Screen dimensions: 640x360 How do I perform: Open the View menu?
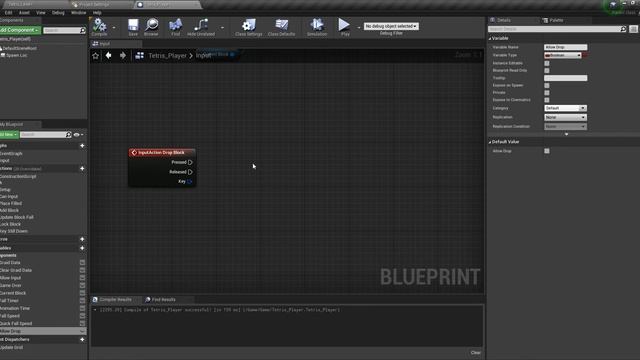click(x=40, y=13)
